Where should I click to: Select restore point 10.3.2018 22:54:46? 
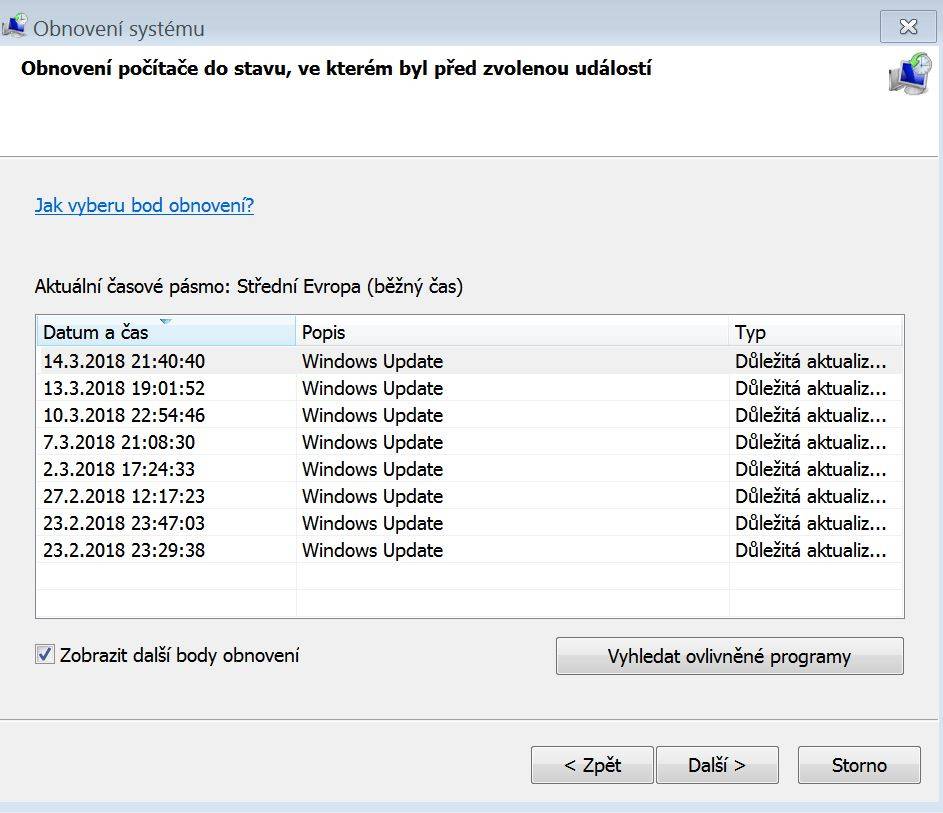tap(469, 415)
